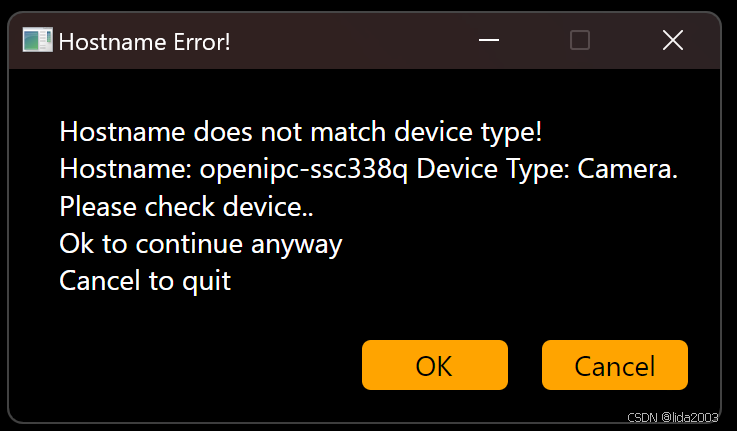The height and width of the screenshot is (431, 737).
Task: Click the "Hostname Error!" window title text
Action: pyautogui.click(x=145, y=42)
